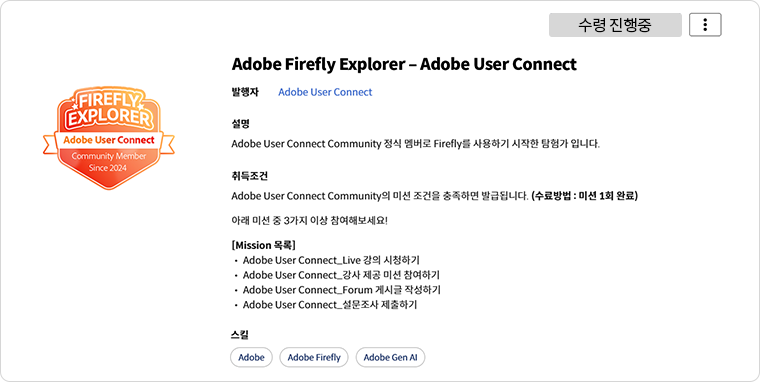Click the bold 수료방법 미션 1회 완료 text
This screenshot has height=382, width=760.
pos(585,196)
